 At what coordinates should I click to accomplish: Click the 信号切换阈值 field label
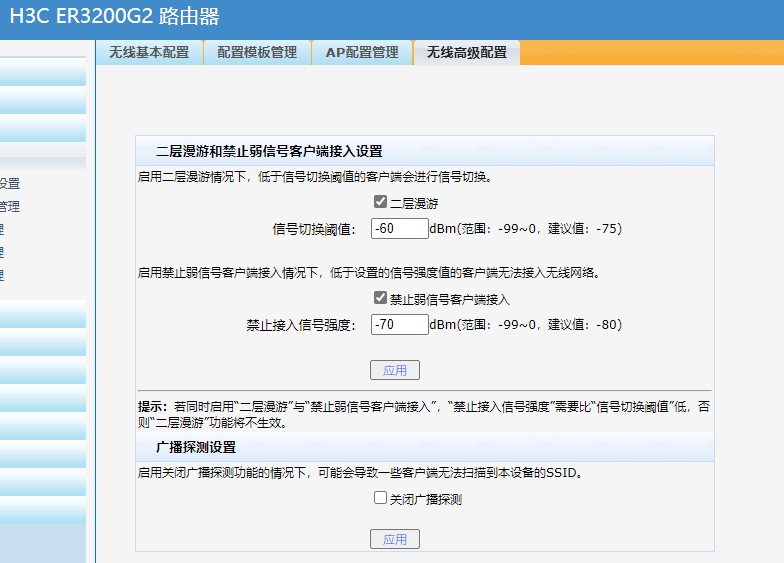tap(314, 229)
